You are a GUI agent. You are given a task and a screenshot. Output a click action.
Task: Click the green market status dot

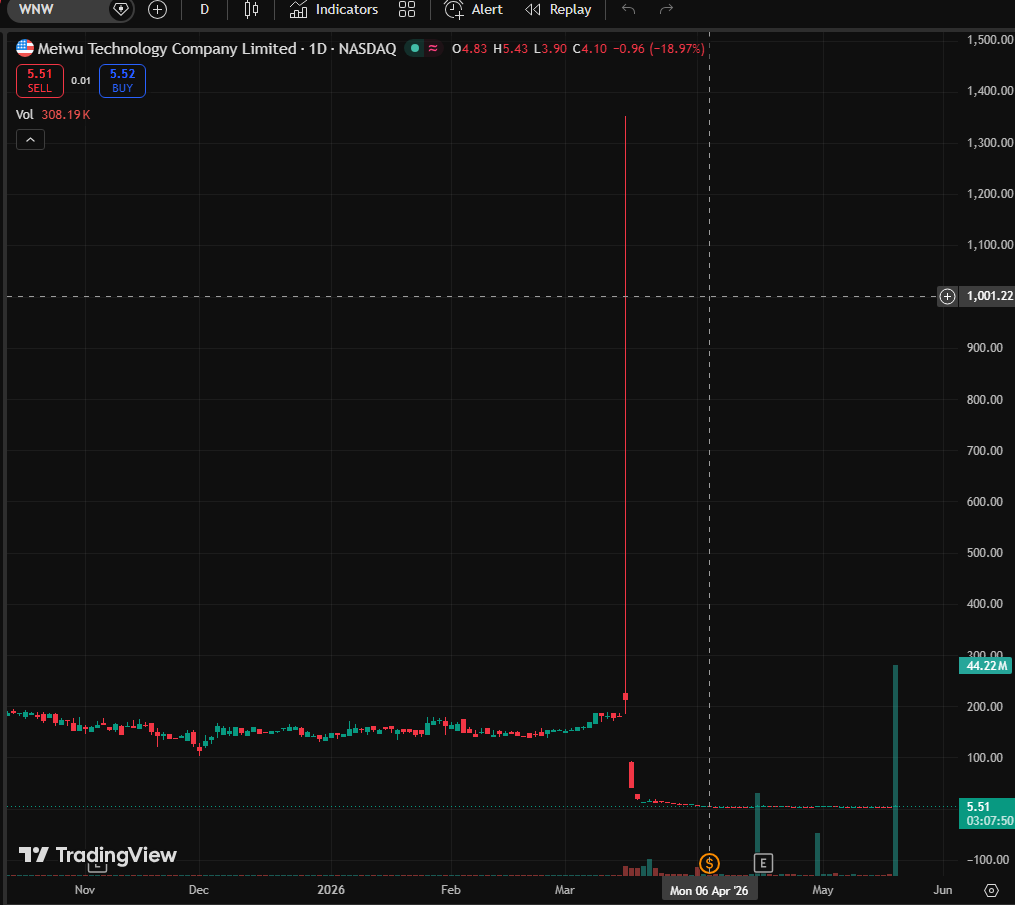click(x=415, y=49)
